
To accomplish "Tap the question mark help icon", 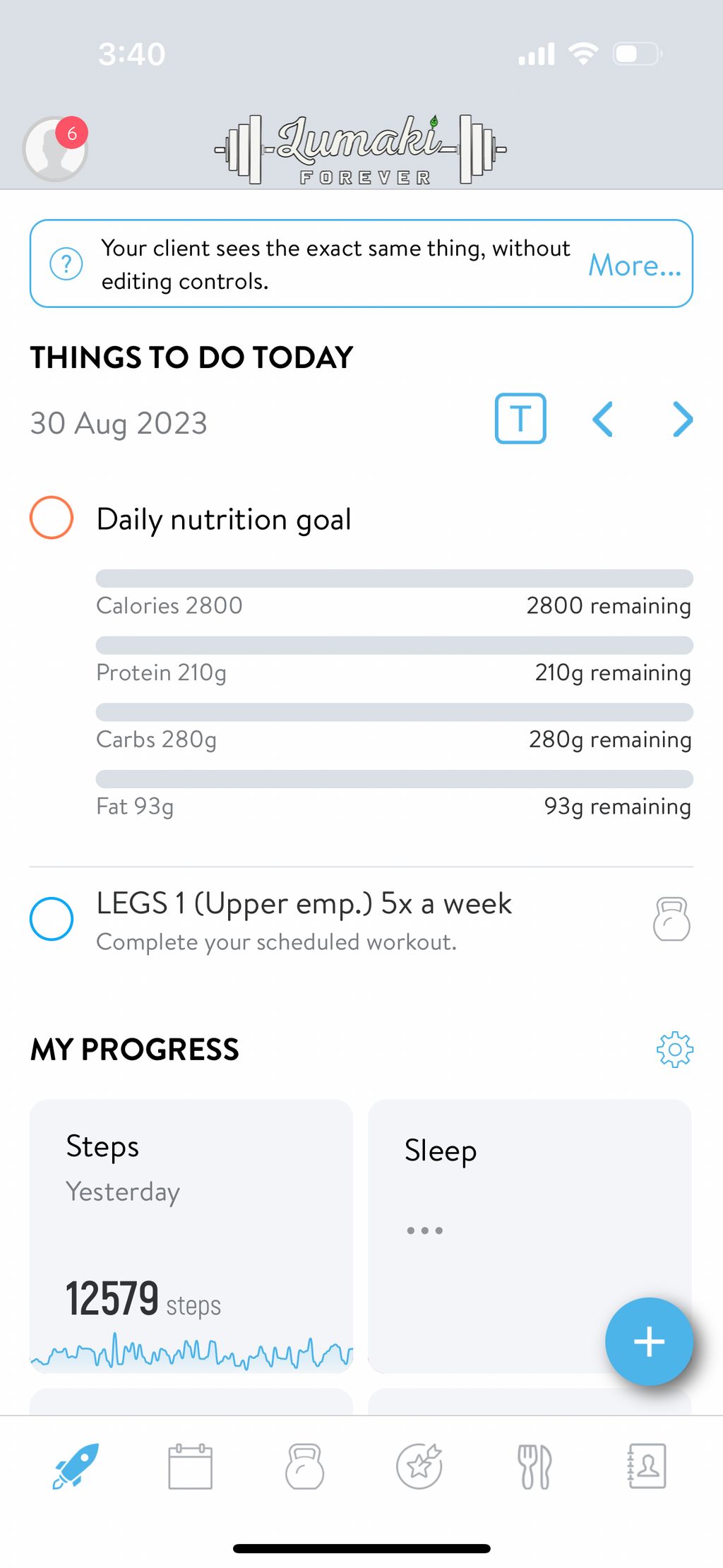I will [x=66, y=264].
